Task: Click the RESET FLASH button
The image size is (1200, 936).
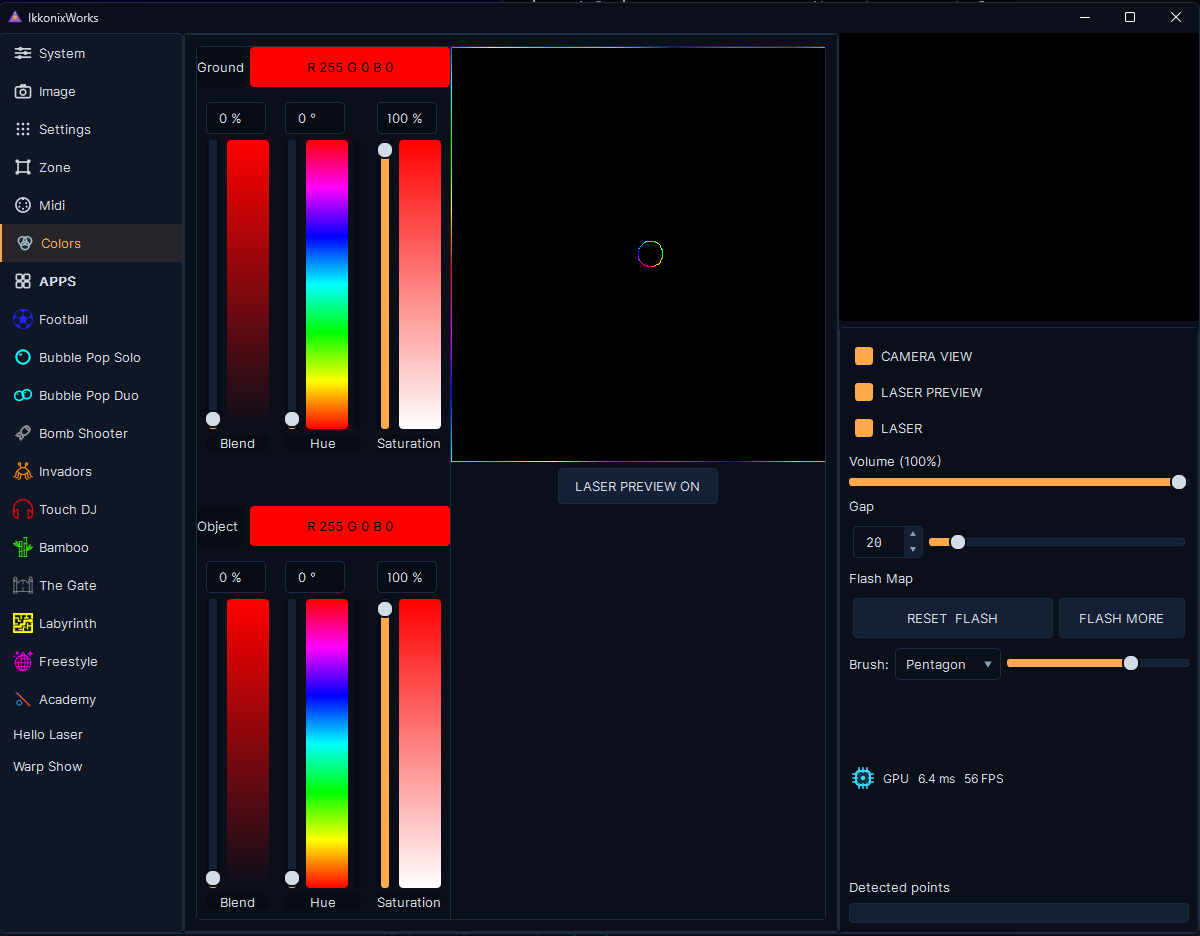Action: tap(953, 618)
